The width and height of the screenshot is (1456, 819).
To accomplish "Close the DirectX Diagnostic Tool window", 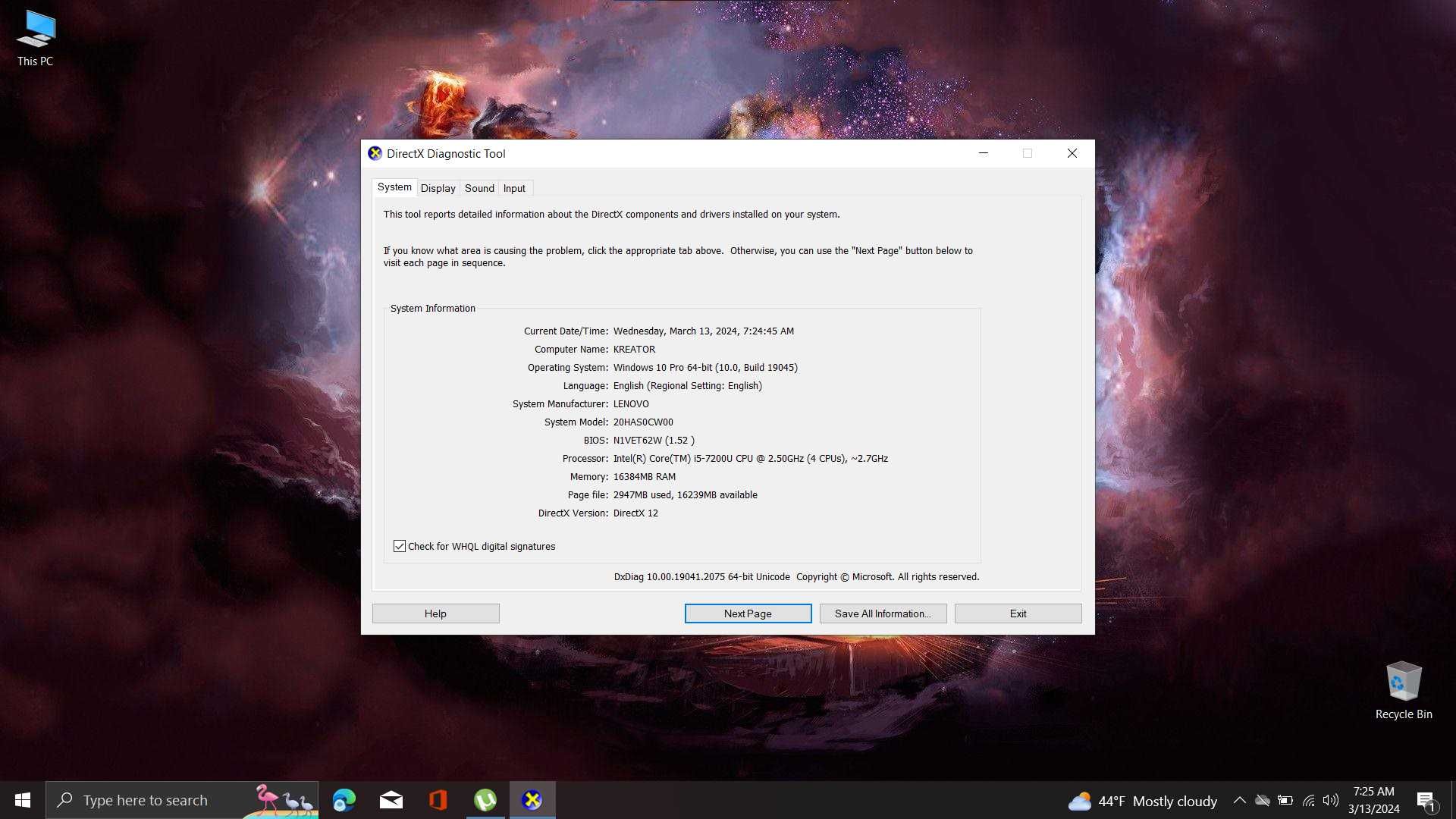I will (1072, 153).
